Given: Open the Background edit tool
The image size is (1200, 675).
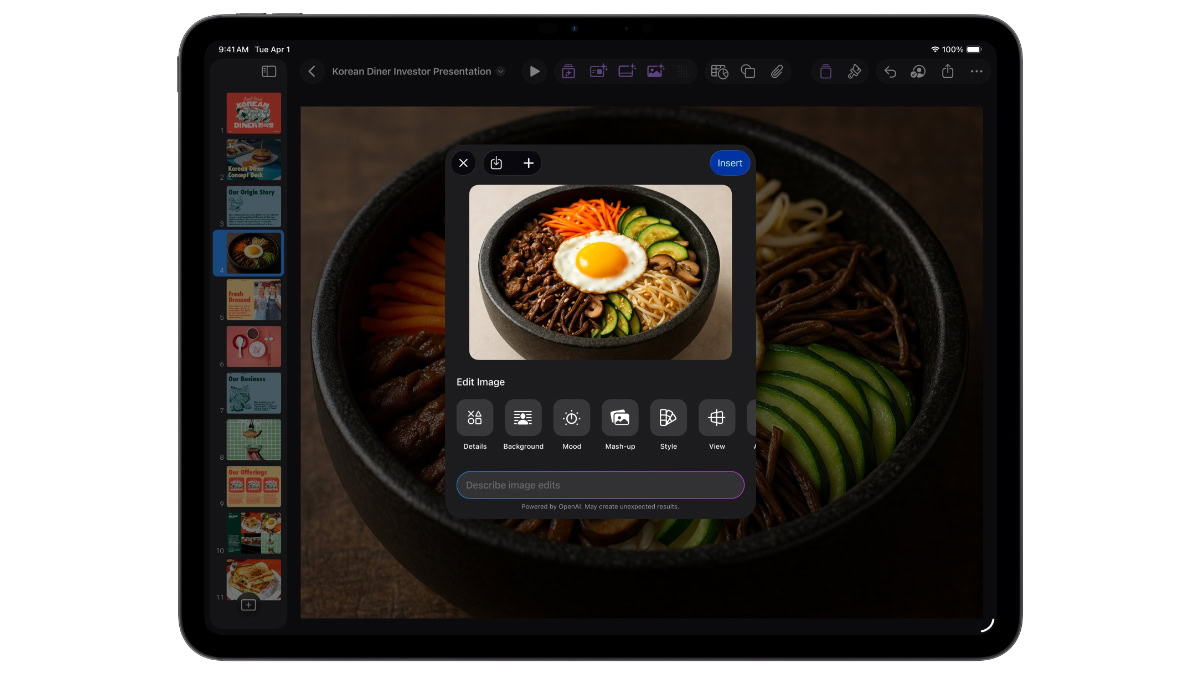Looking at the screenshot, I should [x=523, y=417].
